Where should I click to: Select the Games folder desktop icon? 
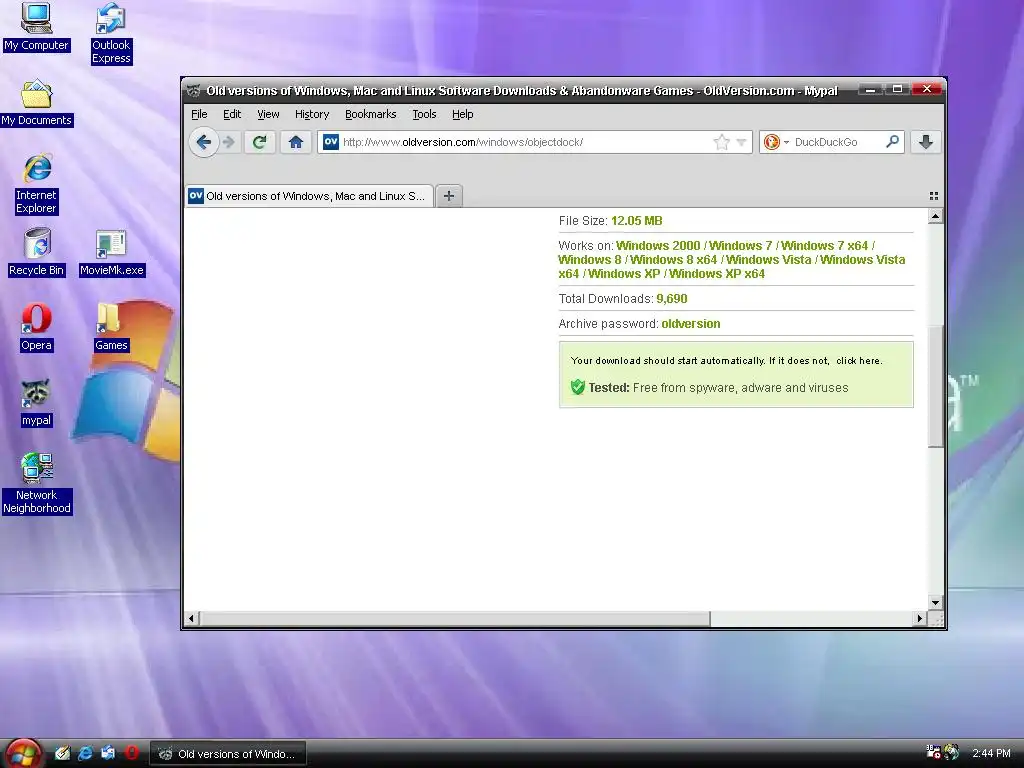pyautogui.click(x=111, y=328)
